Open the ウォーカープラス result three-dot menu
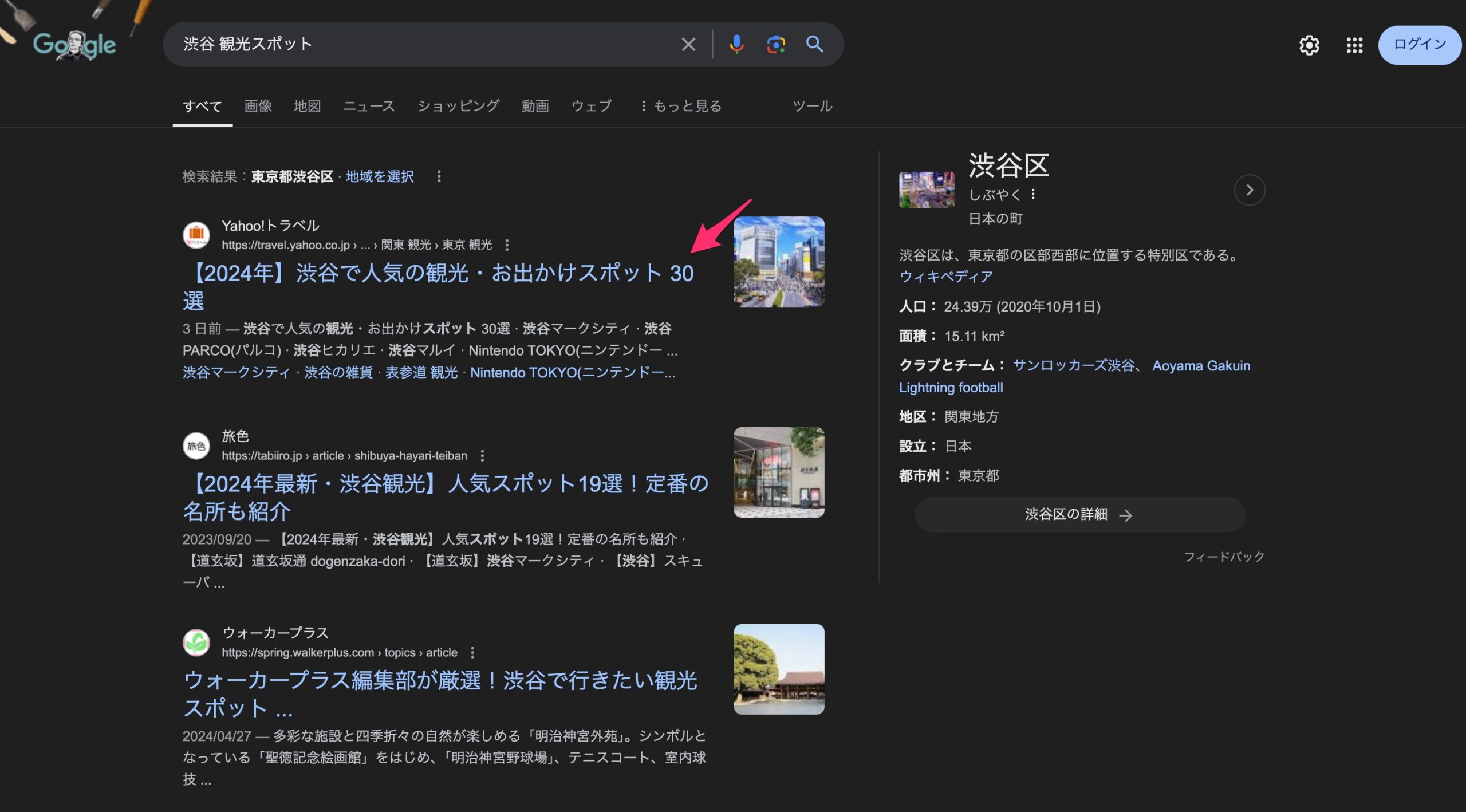The height and width of the screenshot is (812, 1466). [472, 653]
